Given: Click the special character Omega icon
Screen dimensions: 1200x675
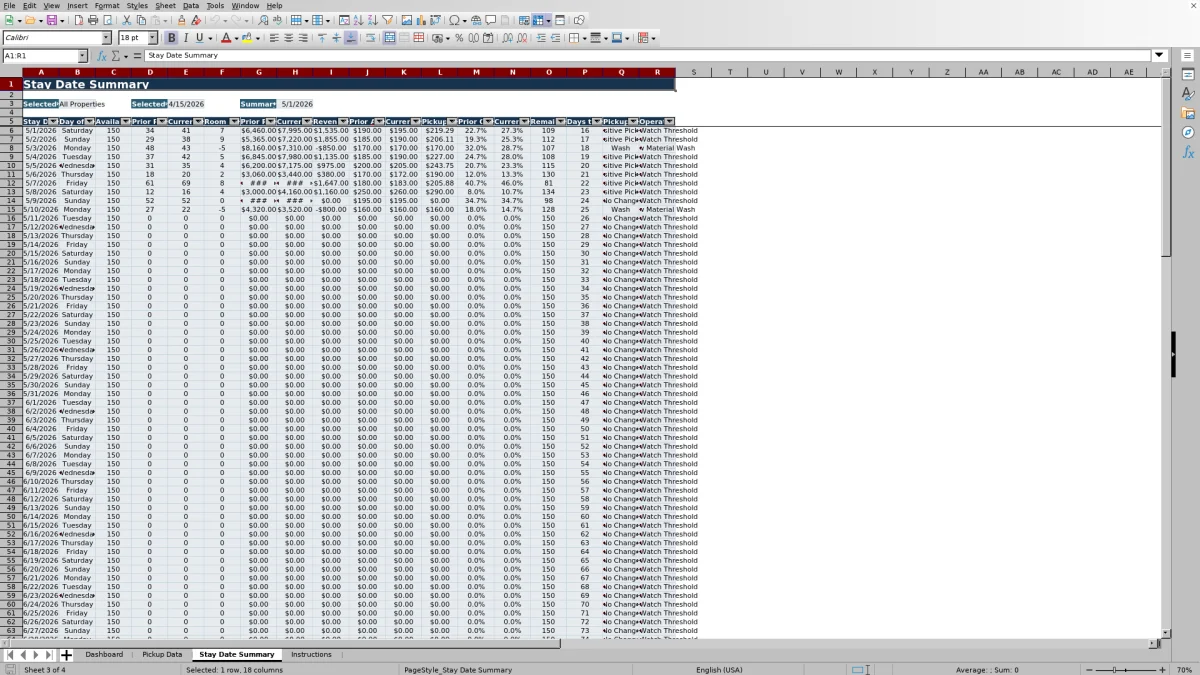Looking at the screenshot, I should [x=455, y=20].
